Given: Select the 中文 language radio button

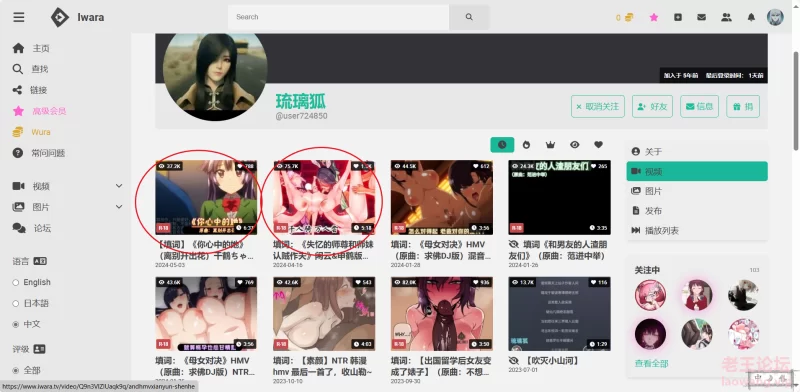Looking at the screenshot, I should point(15,325).
